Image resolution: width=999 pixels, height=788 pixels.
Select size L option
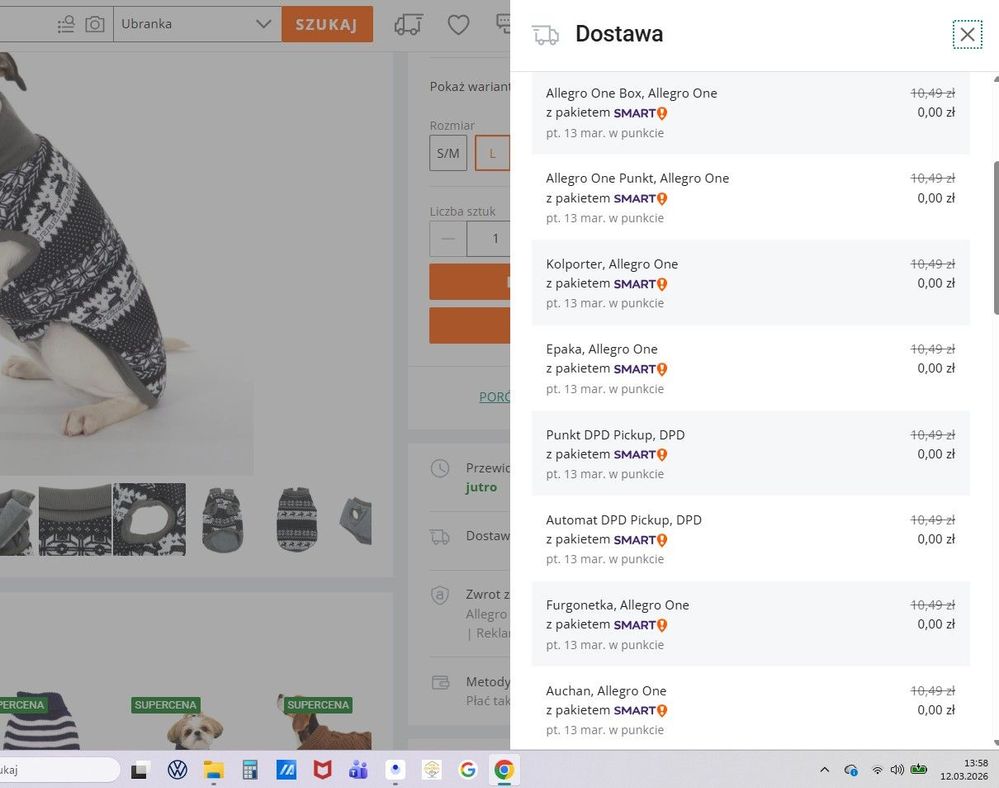[492, 153]
